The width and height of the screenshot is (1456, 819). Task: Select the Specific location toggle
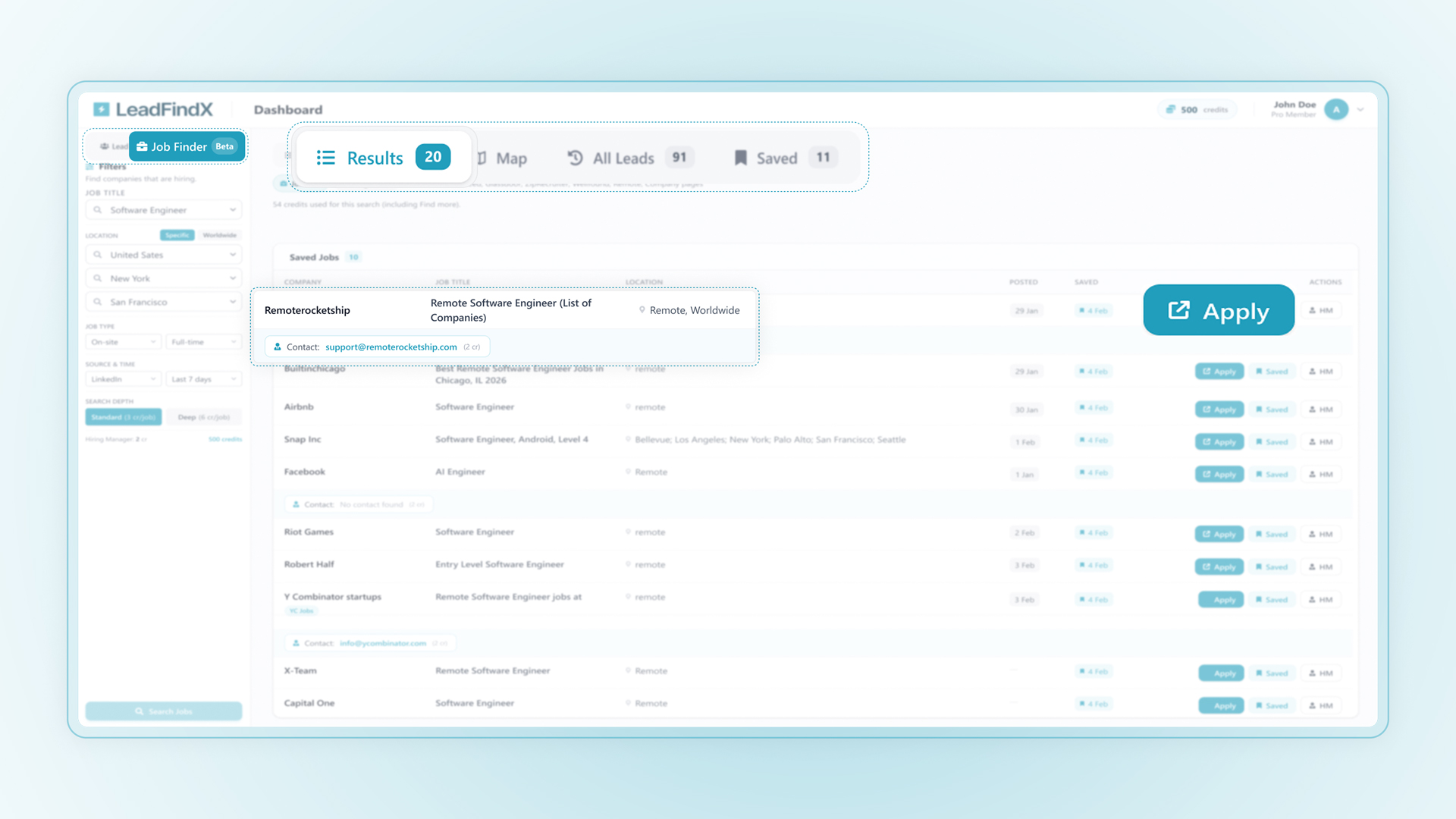[x=177, y=235]
